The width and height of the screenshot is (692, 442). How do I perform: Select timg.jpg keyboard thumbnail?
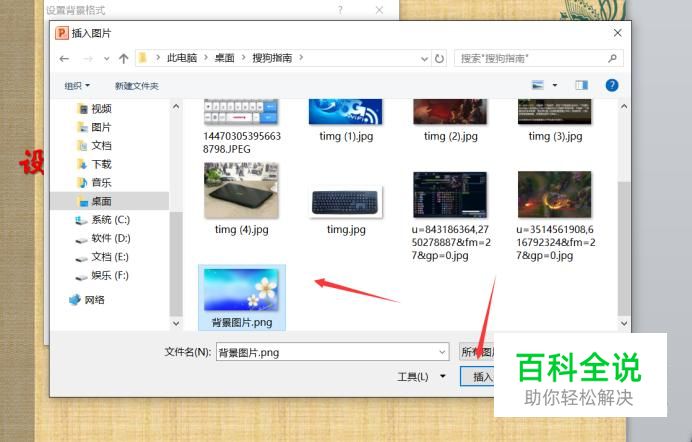coord(346,202)
